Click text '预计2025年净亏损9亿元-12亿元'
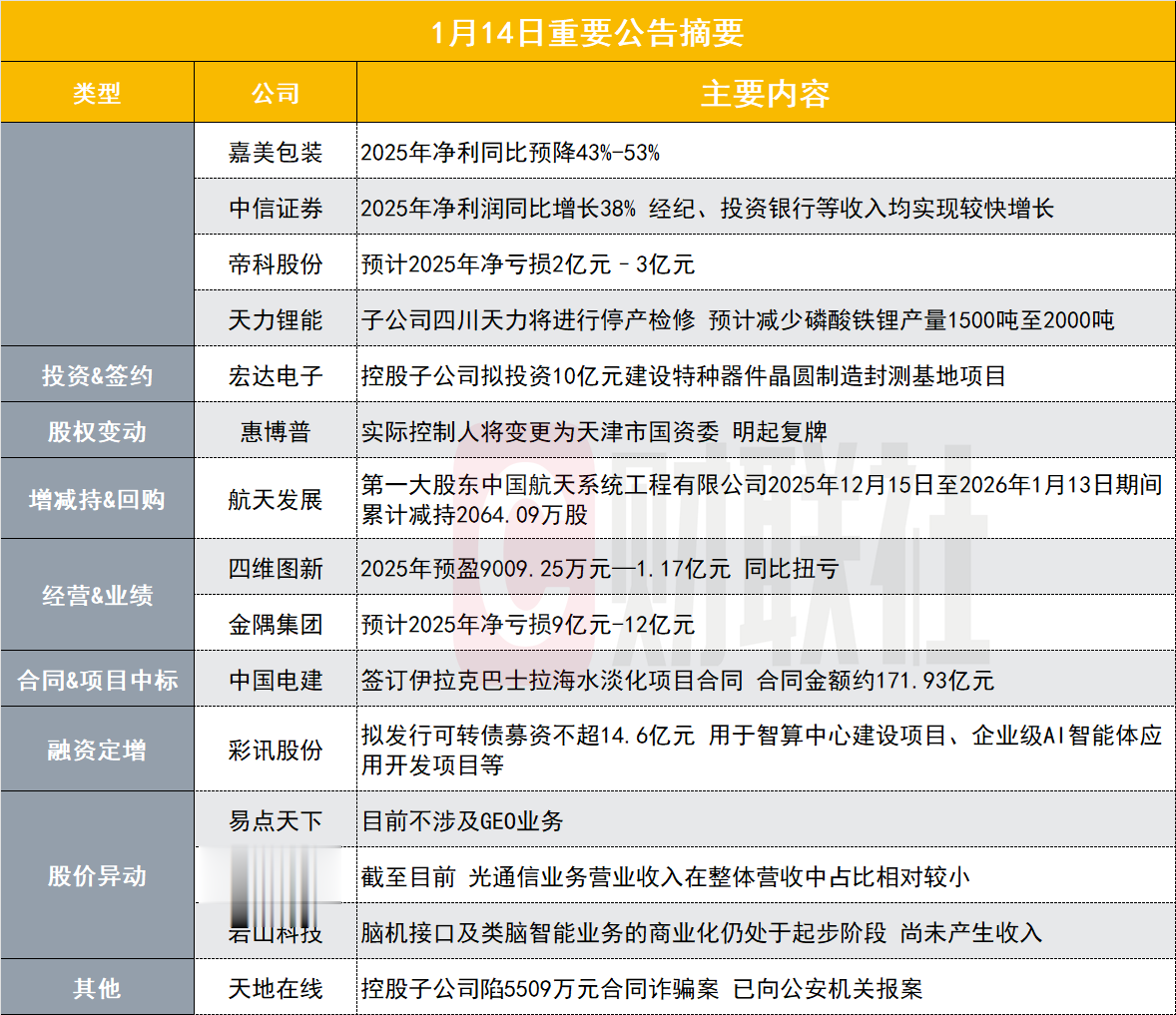Screen dimensions: 1176x1015 [x=528, y=625]
